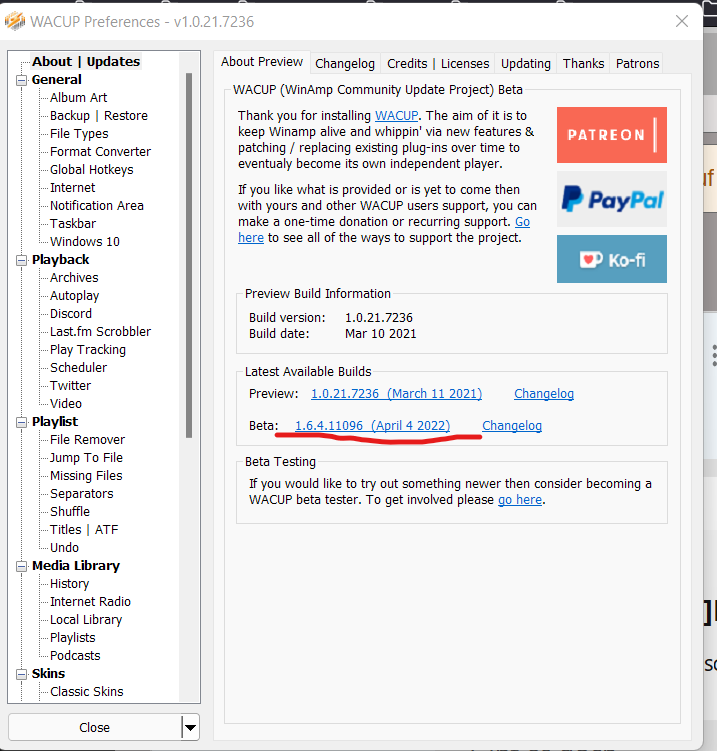Open Taskbar preferences
This screenshot has width=717, height=751.
click(x=73, y=224)
